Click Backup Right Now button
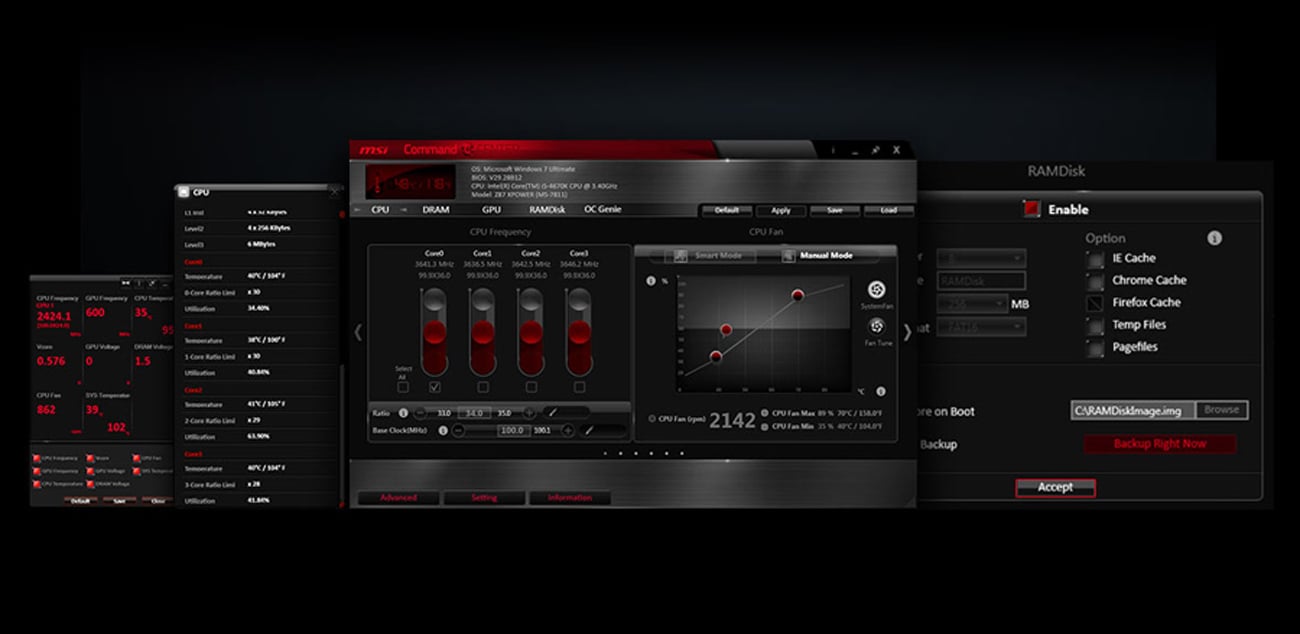The height and width of the screenshot is (634, 1300). (1160, 444)
